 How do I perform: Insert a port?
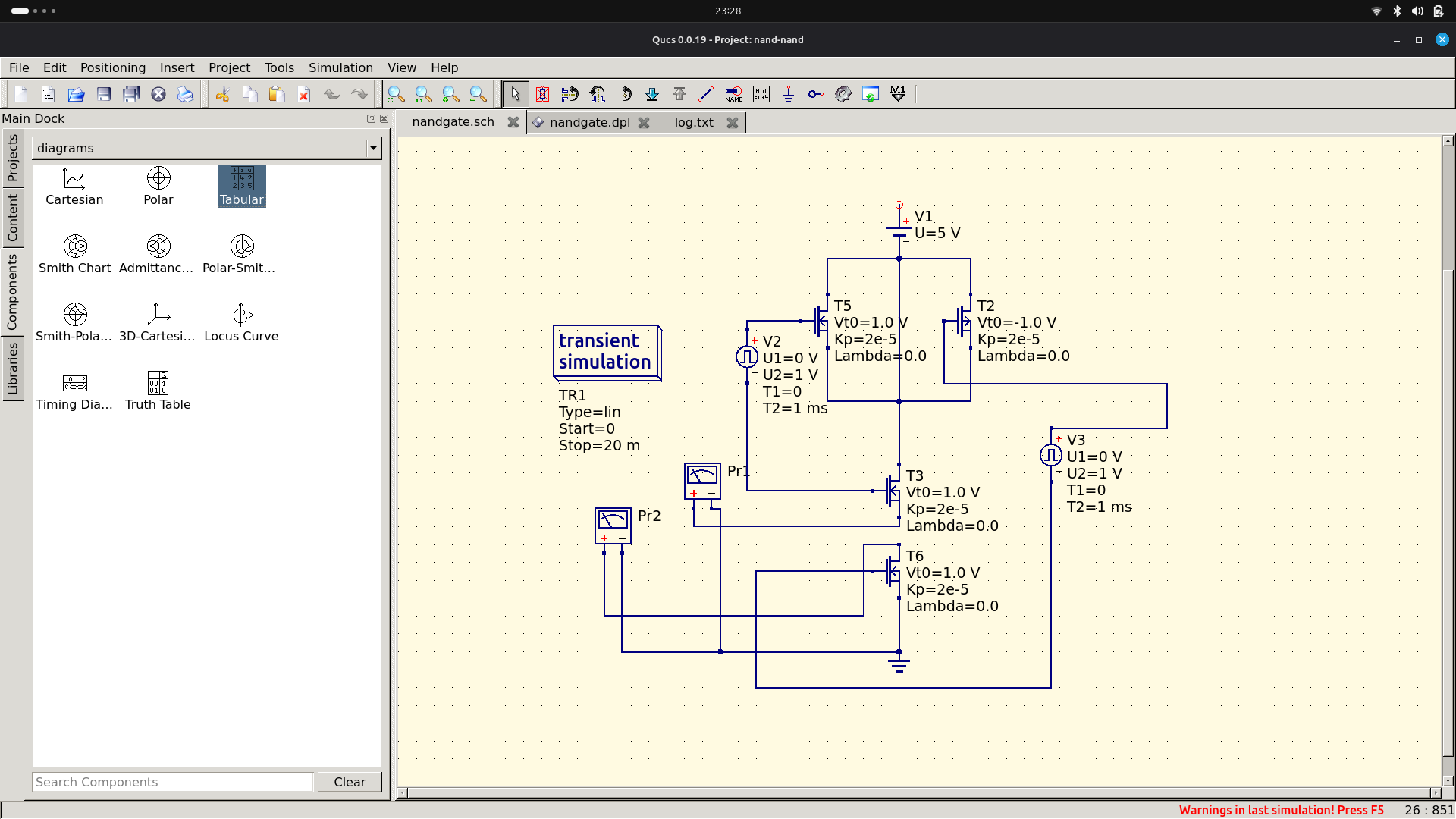[x=816, y=94]
